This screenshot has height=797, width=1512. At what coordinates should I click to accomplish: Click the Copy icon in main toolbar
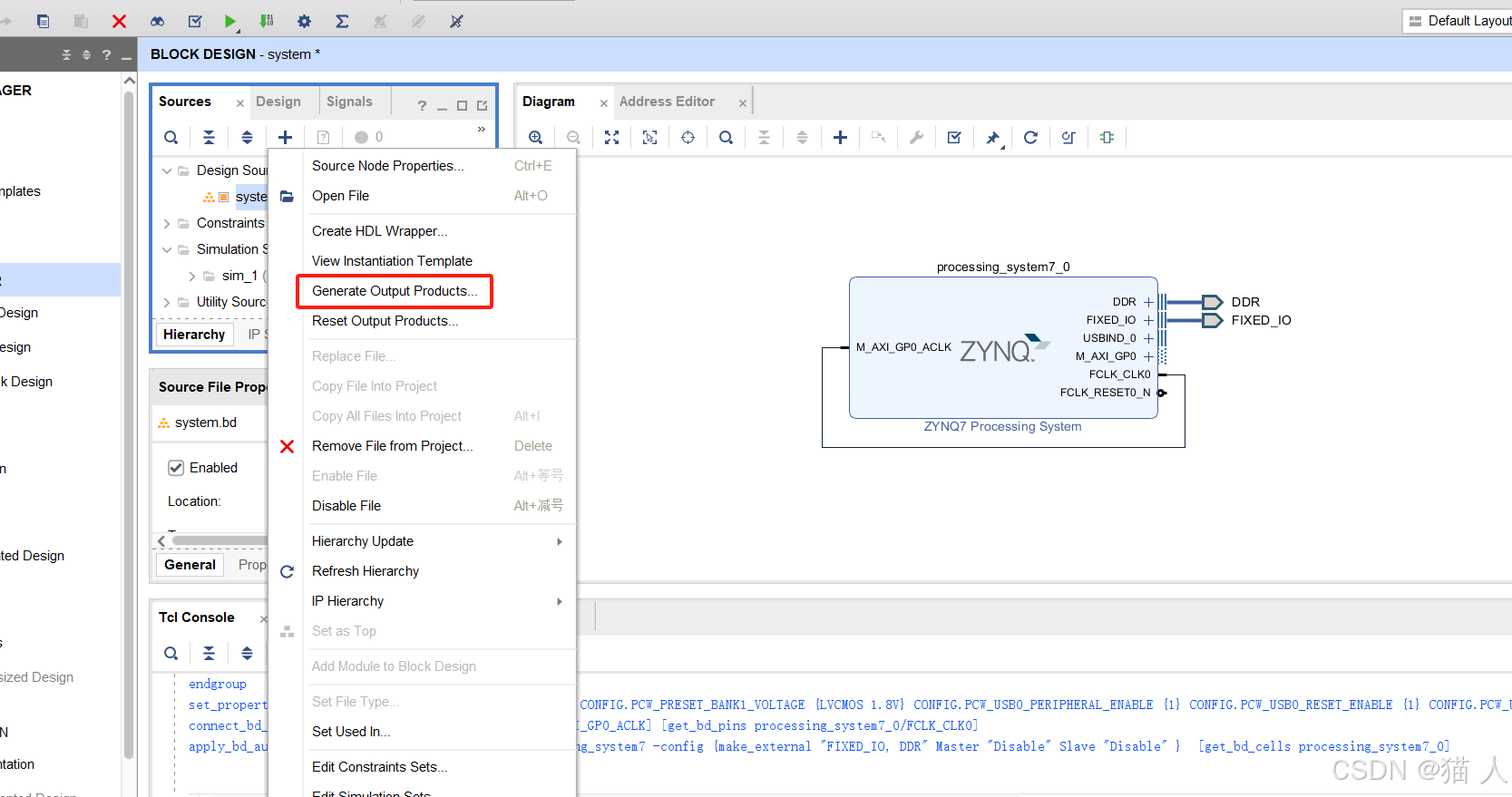pos(43,21)
